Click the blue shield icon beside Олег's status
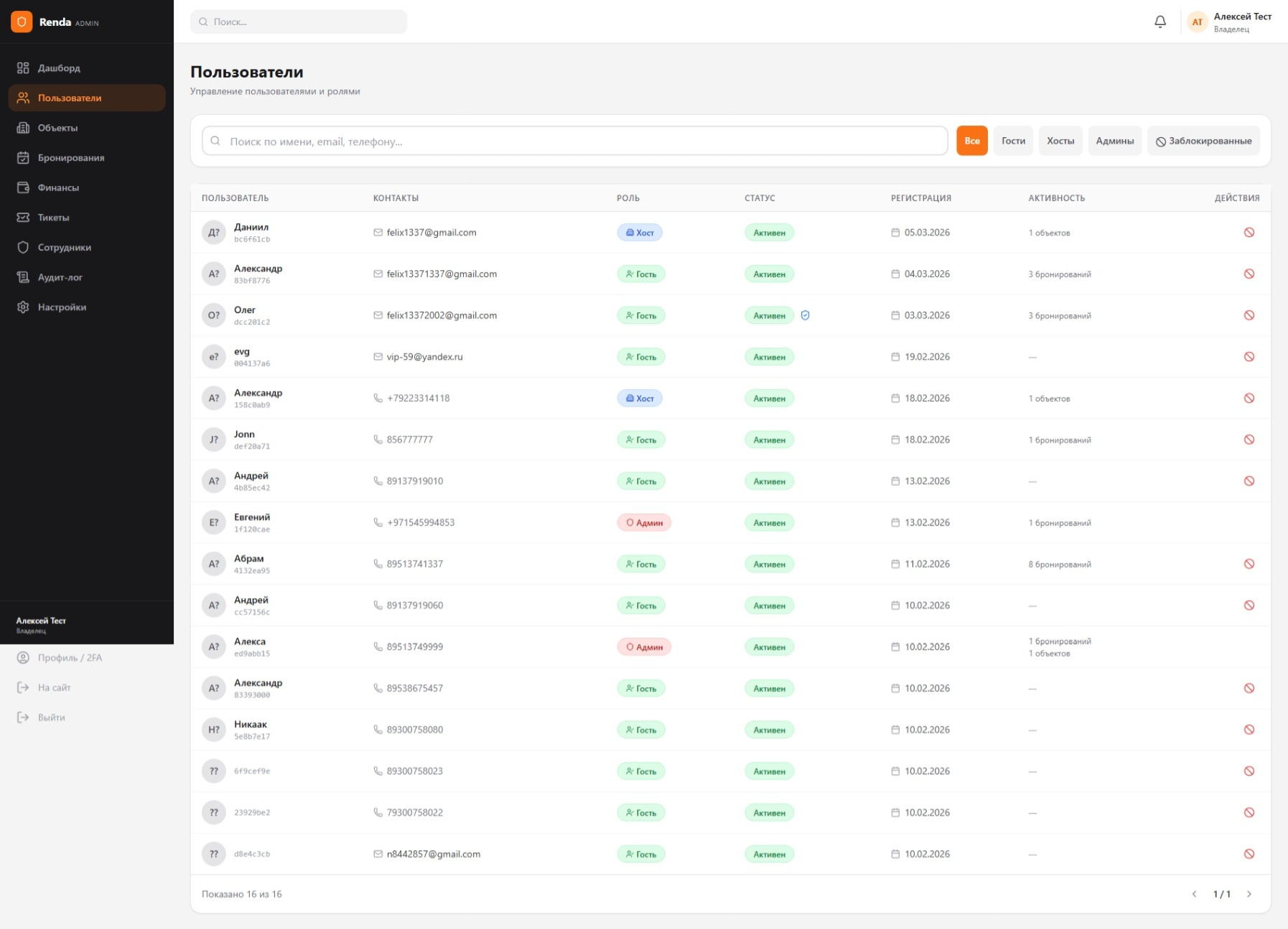This screenshot has width=1288, height=929. coord(806,315)
